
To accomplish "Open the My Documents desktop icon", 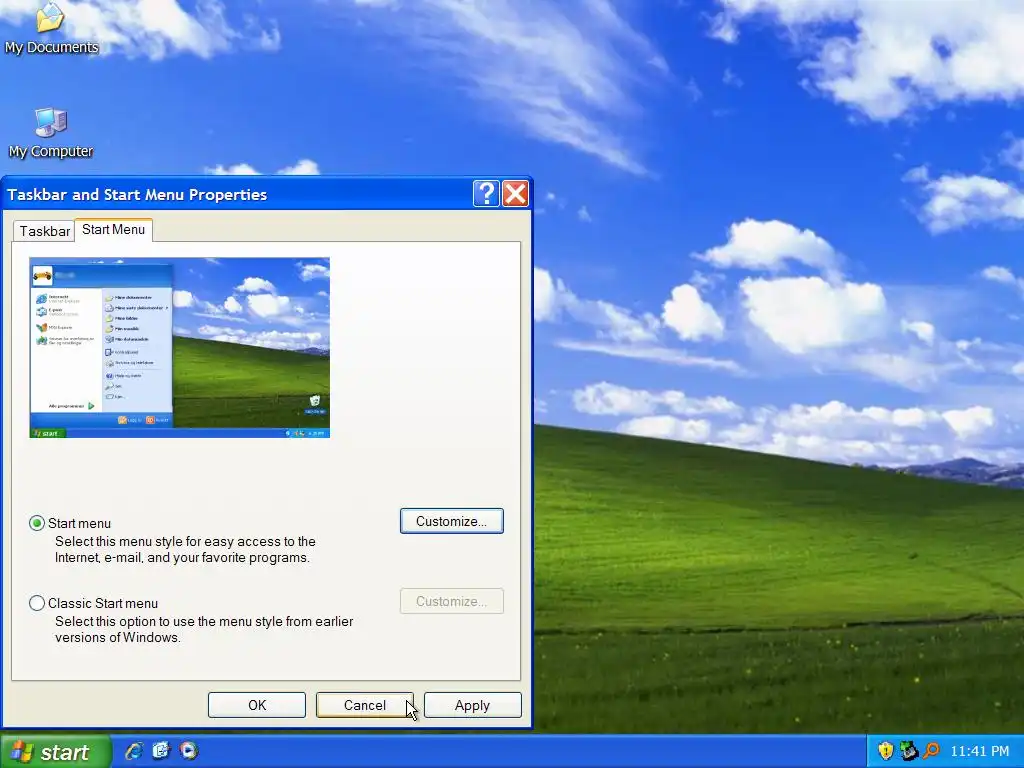I will pos(51,27).
